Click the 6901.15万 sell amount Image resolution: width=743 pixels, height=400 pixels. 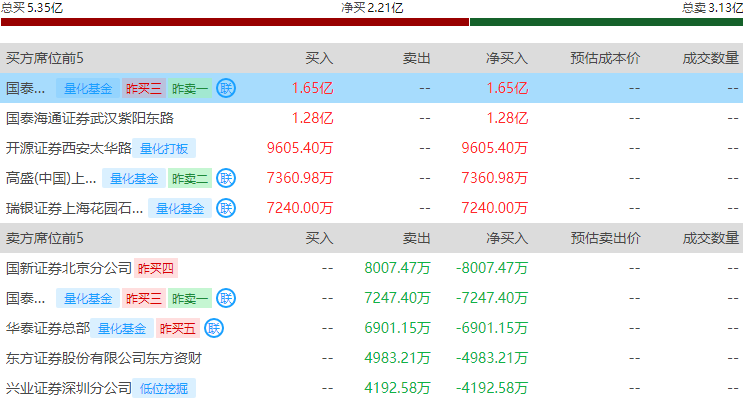tap(398, 328)
